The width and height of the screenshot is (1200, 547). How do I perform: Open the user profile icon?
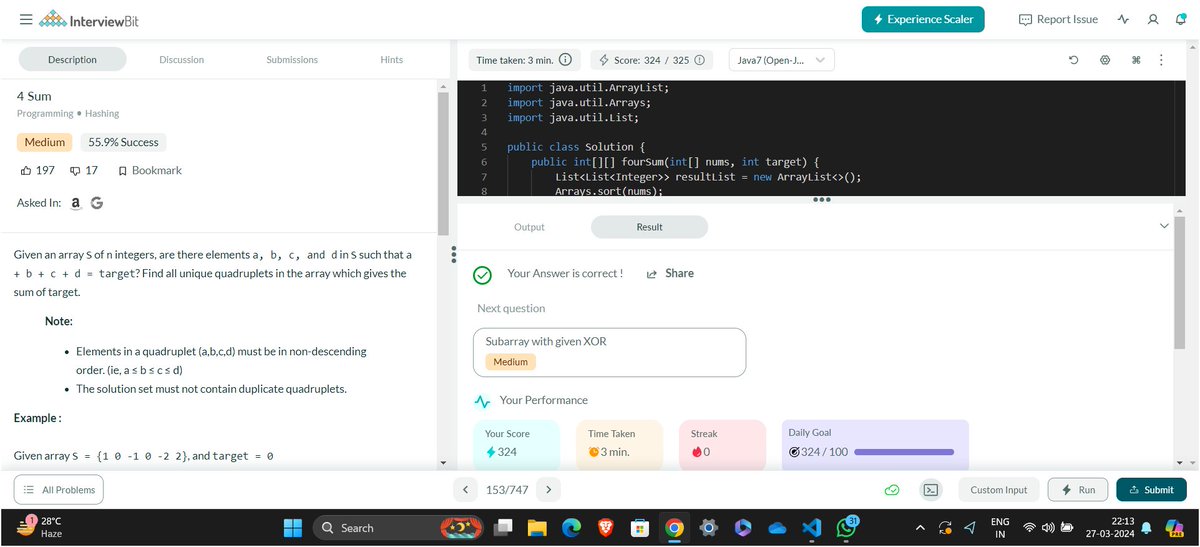click(x=1153, y=19)
